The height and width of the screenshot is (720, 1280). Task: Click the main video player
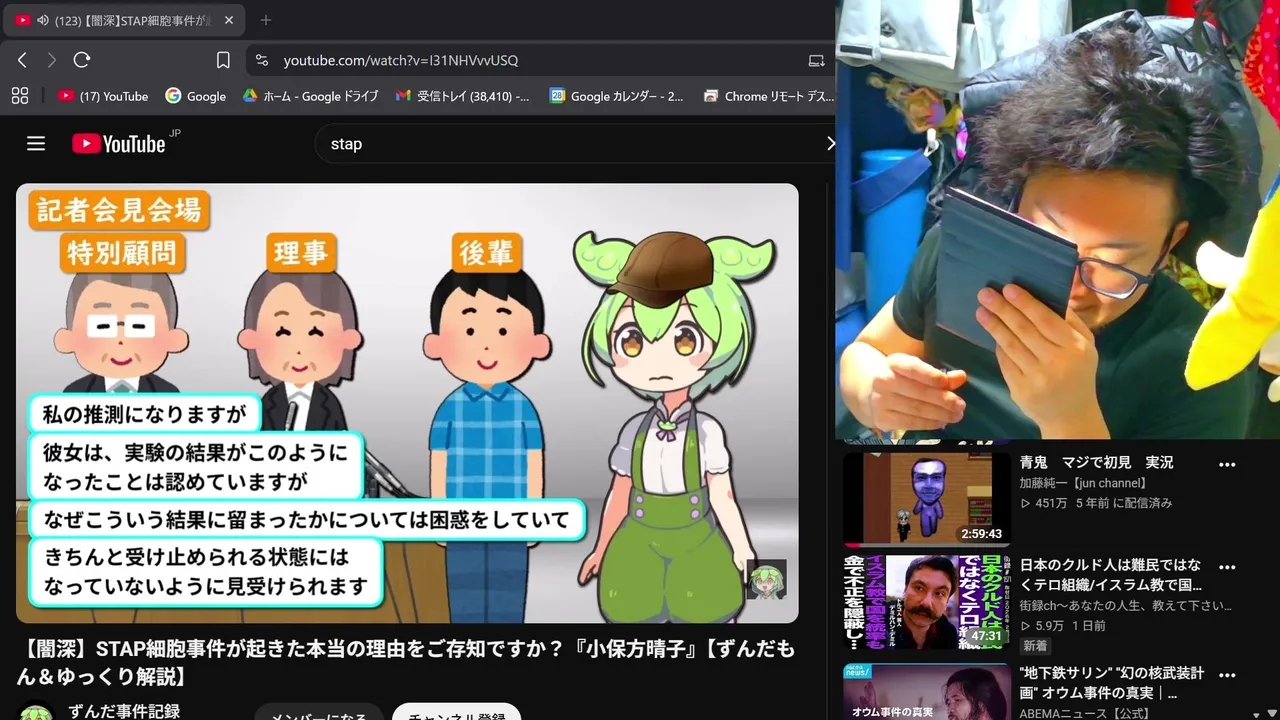407,403
